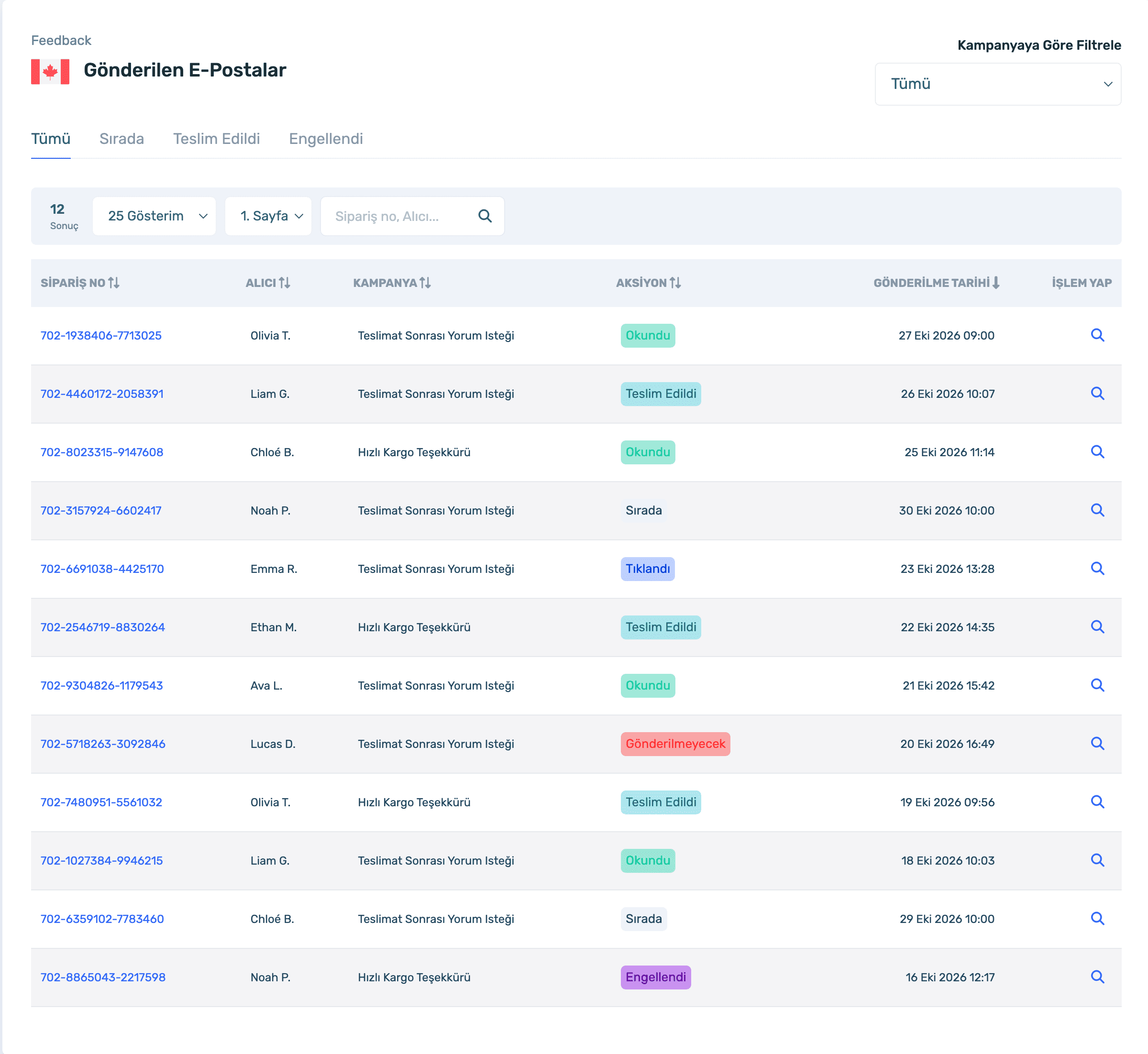Open order link 702-8865043-2217598
Image resolution: width=1148 pixels, height=1054 pixels.
coord(103,977)
